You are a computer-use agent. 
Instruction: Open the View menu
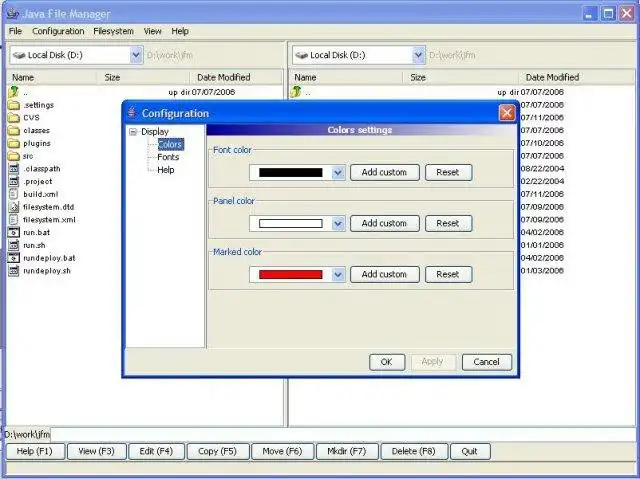(152, 31)
